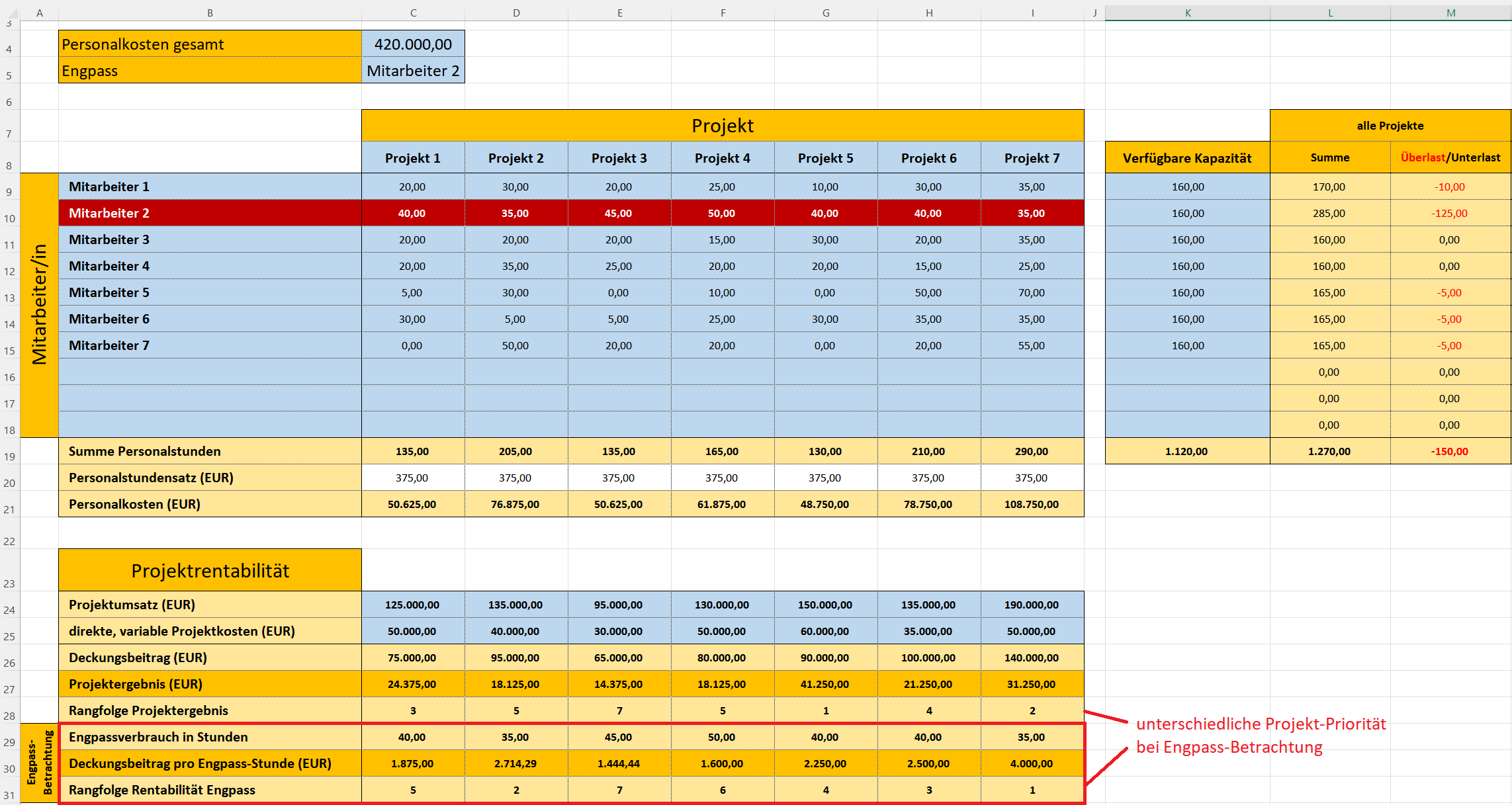
Task: Click the Personalstundensatz (EUR) row label
Action: [x=210, y=478]
